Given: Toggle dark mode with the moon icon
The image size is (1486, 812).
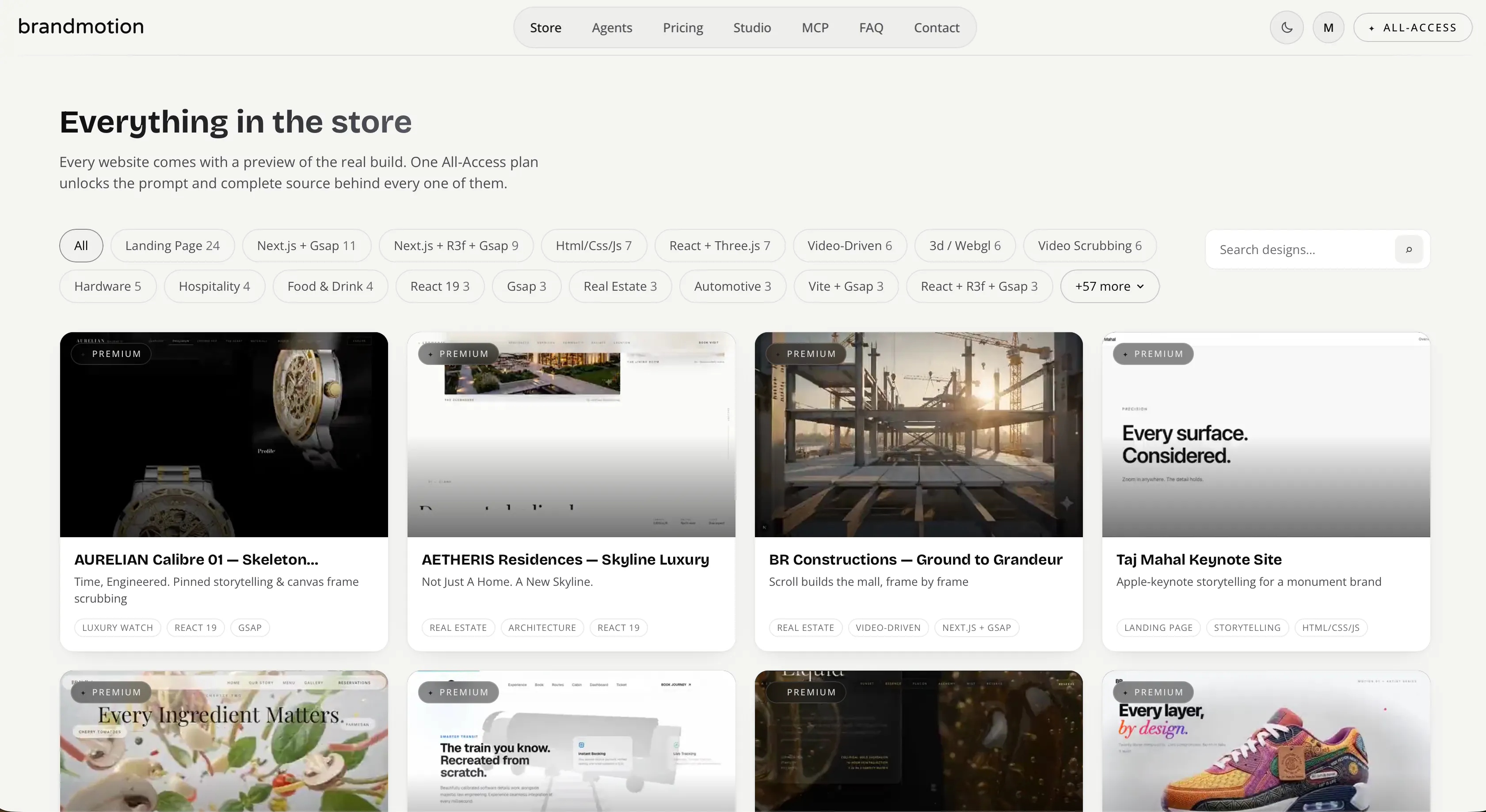Looking at the screenshot, I should pos(1286,28).
